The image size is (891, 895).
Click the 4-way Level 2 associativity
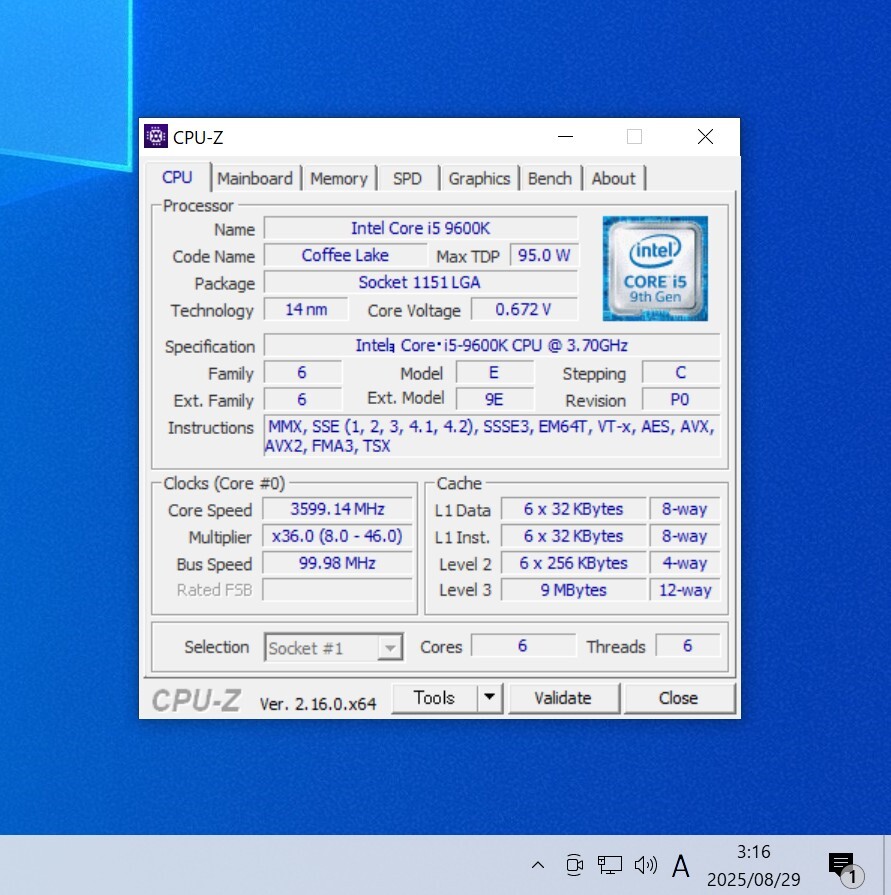coord(685,563)
